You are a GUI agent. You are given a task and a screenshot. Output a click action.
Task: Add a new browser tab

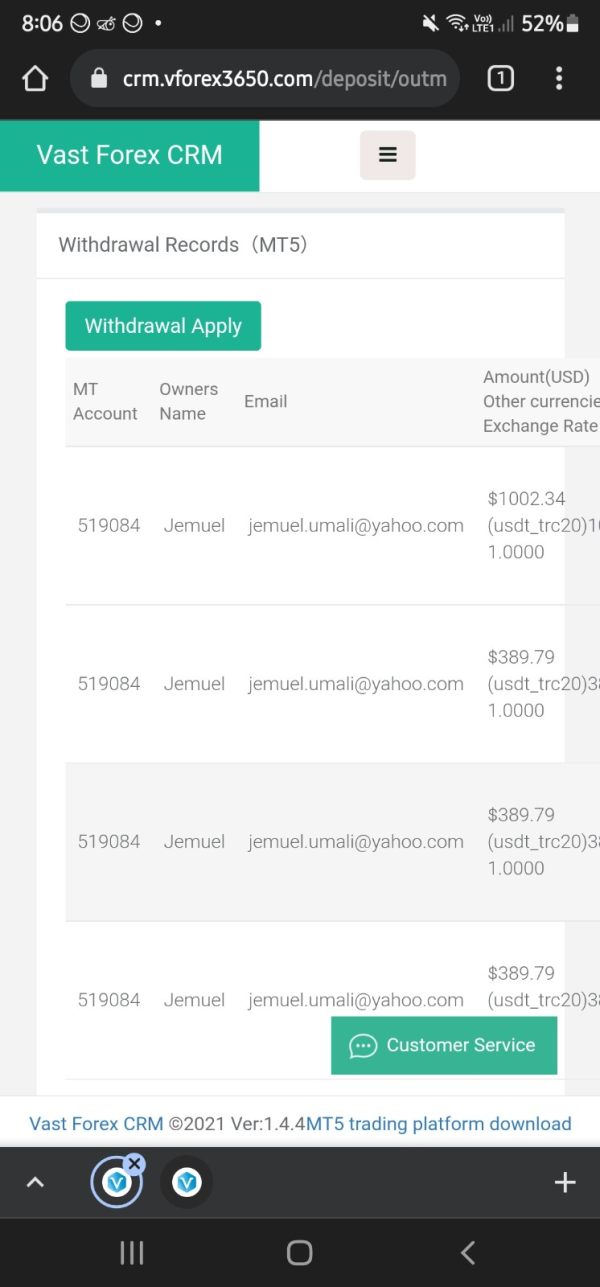click(565, 1183)
